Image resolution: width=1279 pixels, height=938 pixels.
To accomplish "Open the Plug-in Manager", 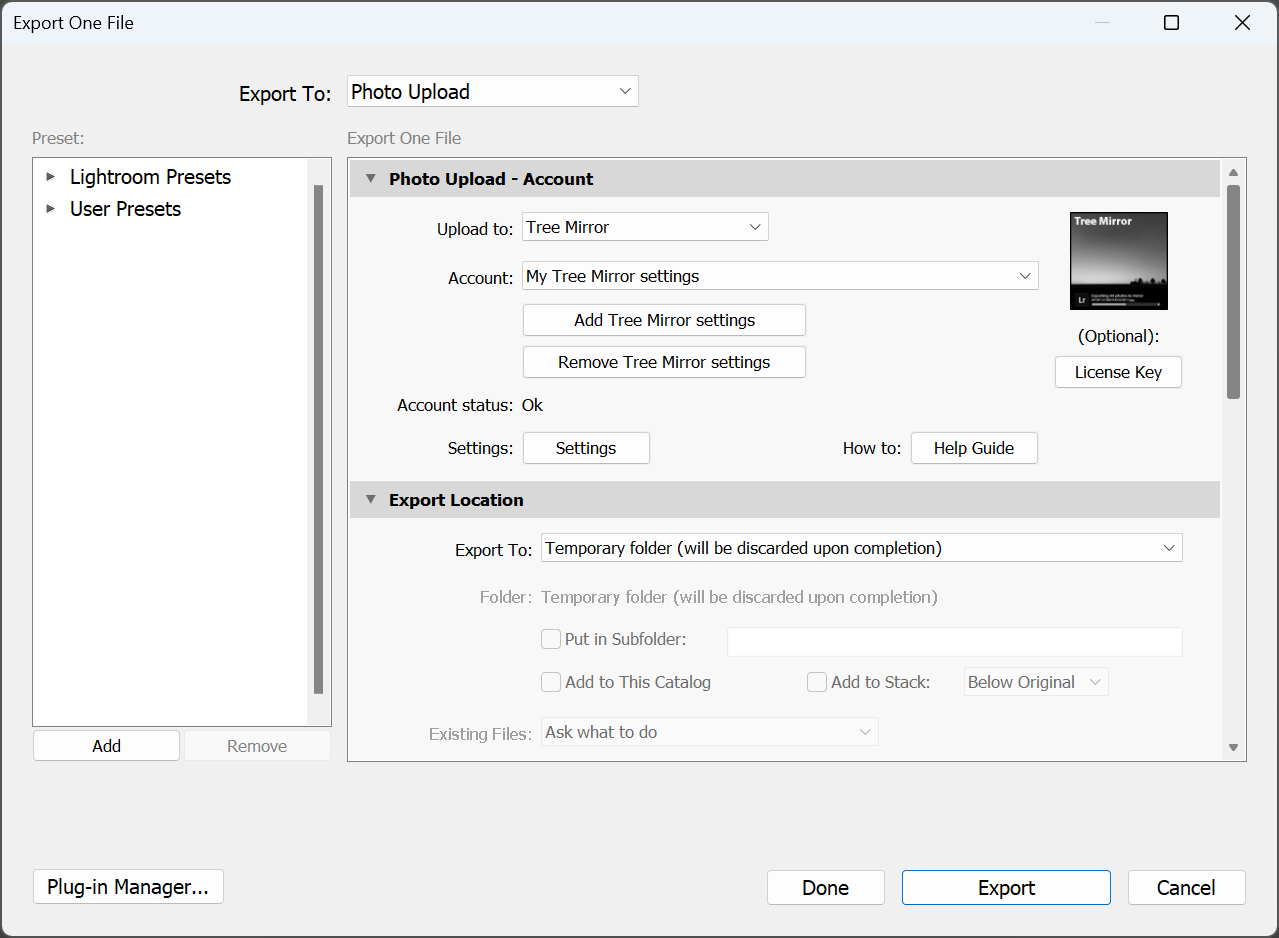I will (x=128, y=887).
